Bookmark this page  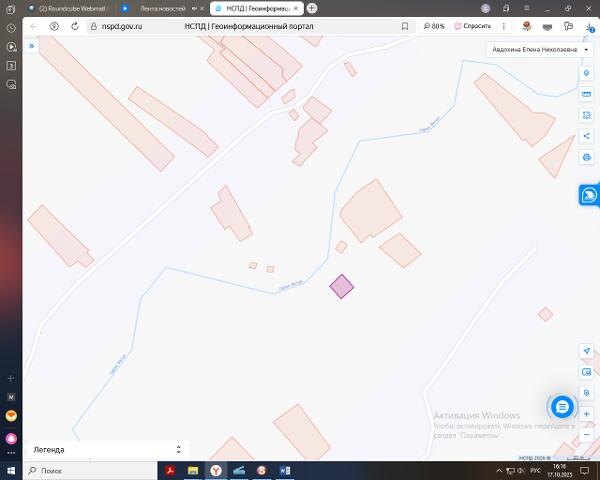click(x=405, y=26)
